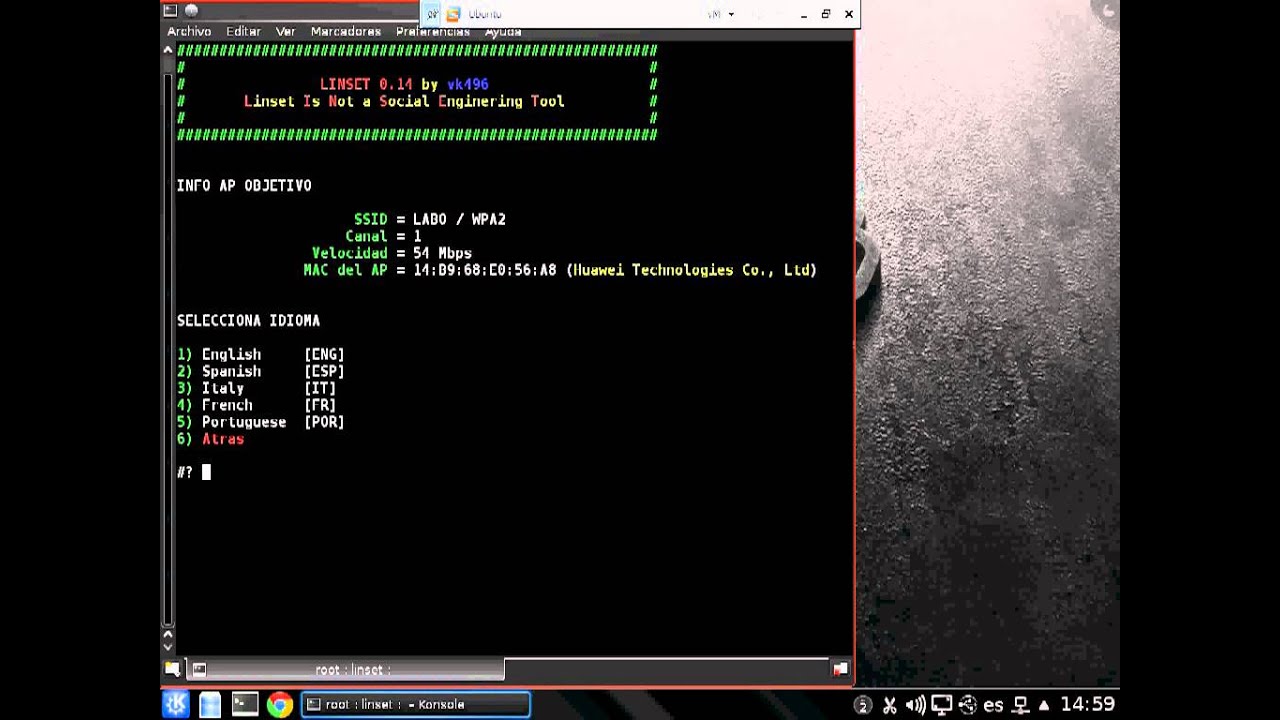Click the command prompt input cursor
The width and height of the screenshot is (1280, 720).
click(206, 472)
